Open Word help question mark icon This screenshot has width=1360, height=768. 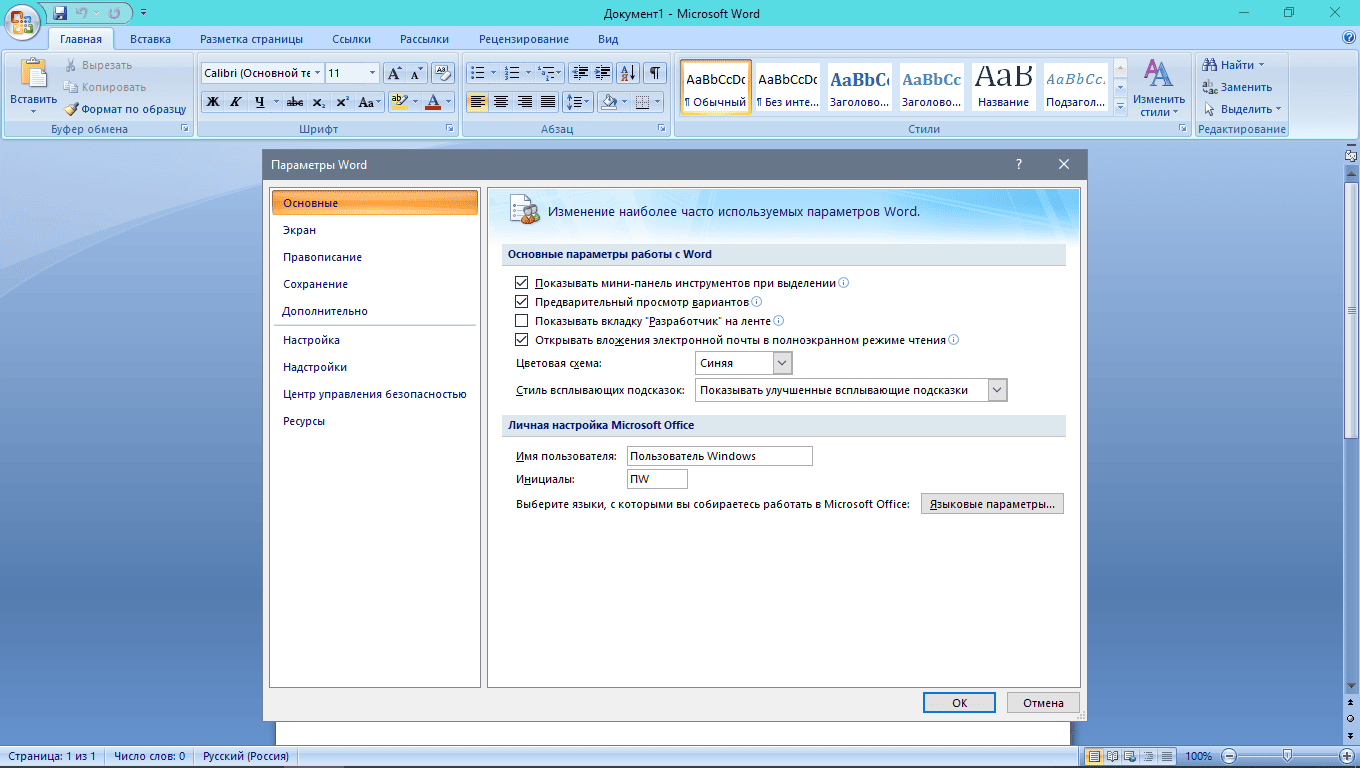[1349, 38]
